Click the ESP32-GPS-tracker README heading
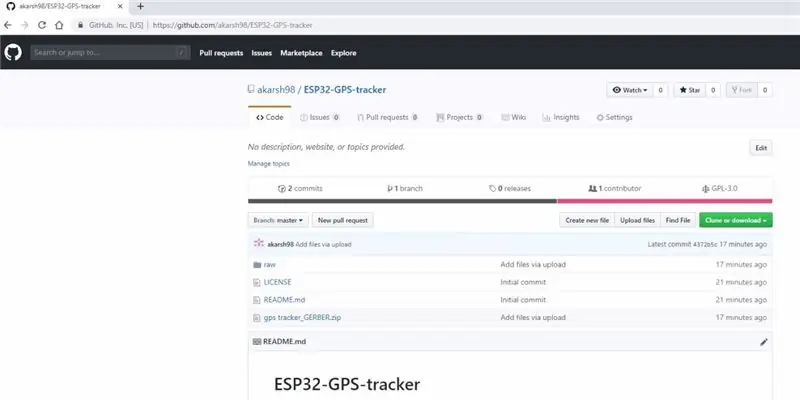 click(347, 384)
